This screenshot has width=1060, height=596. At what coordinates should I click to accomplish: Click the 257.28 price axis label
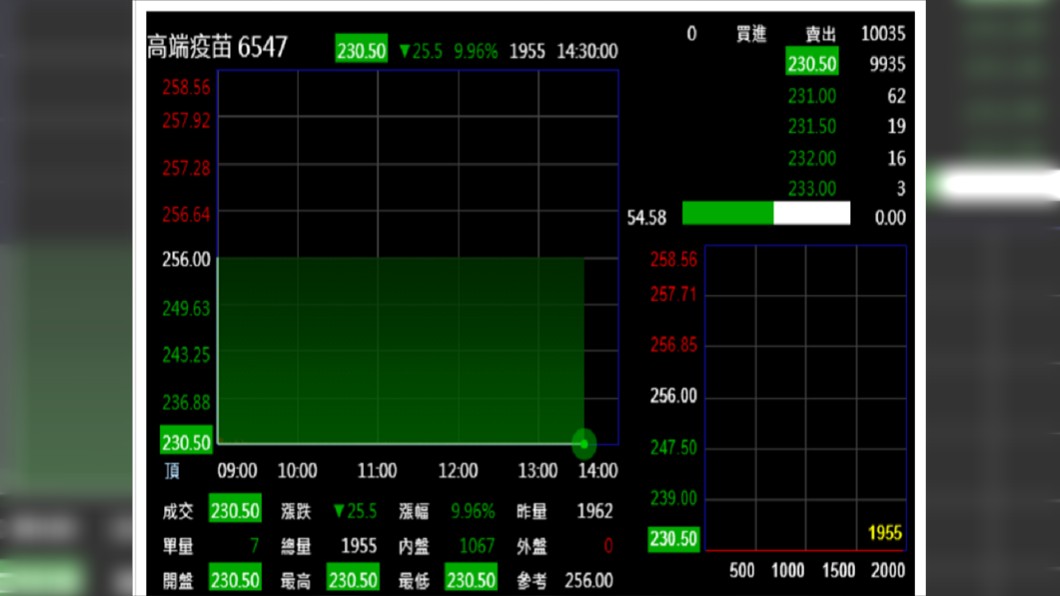coord(186,168)
